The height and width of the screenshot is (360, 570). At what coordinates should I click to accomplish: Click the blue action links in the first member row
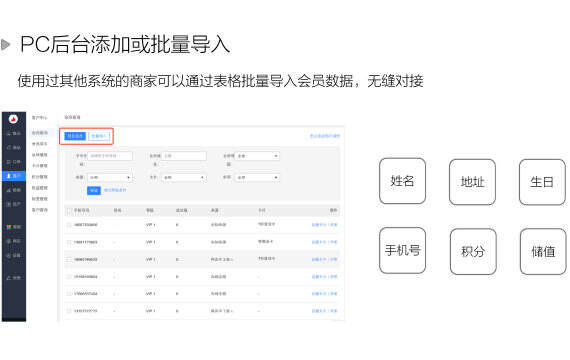coord(325,225)
